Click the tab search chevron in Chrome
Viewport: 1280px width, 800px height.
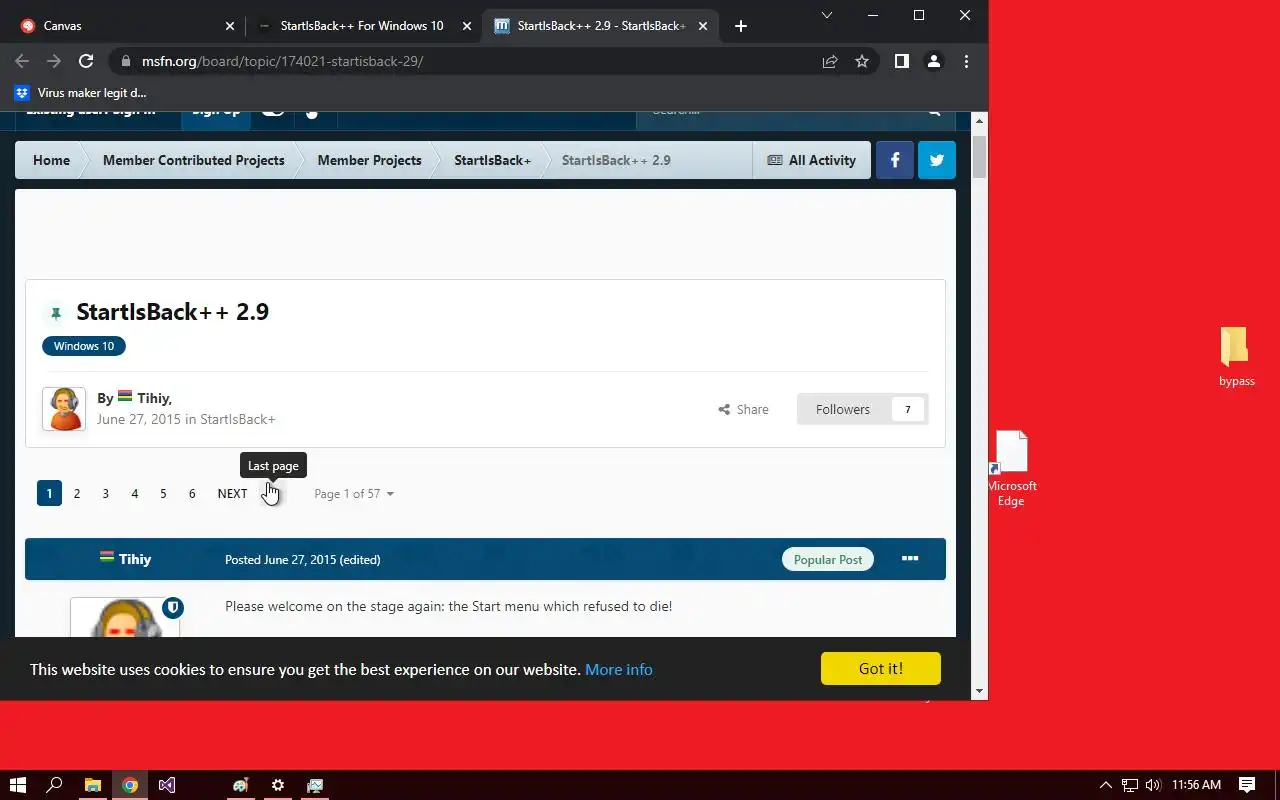[827, 15]
